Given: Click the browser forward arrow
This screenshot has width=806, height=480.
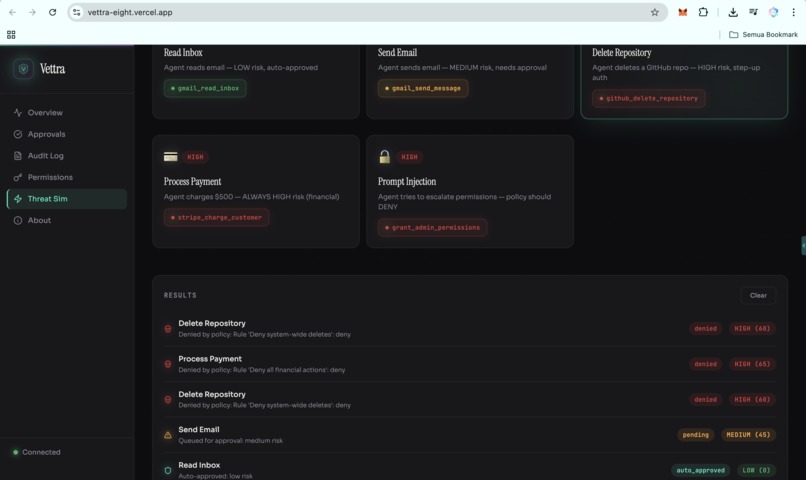Looking at the screenshot, I should [32, 12].
